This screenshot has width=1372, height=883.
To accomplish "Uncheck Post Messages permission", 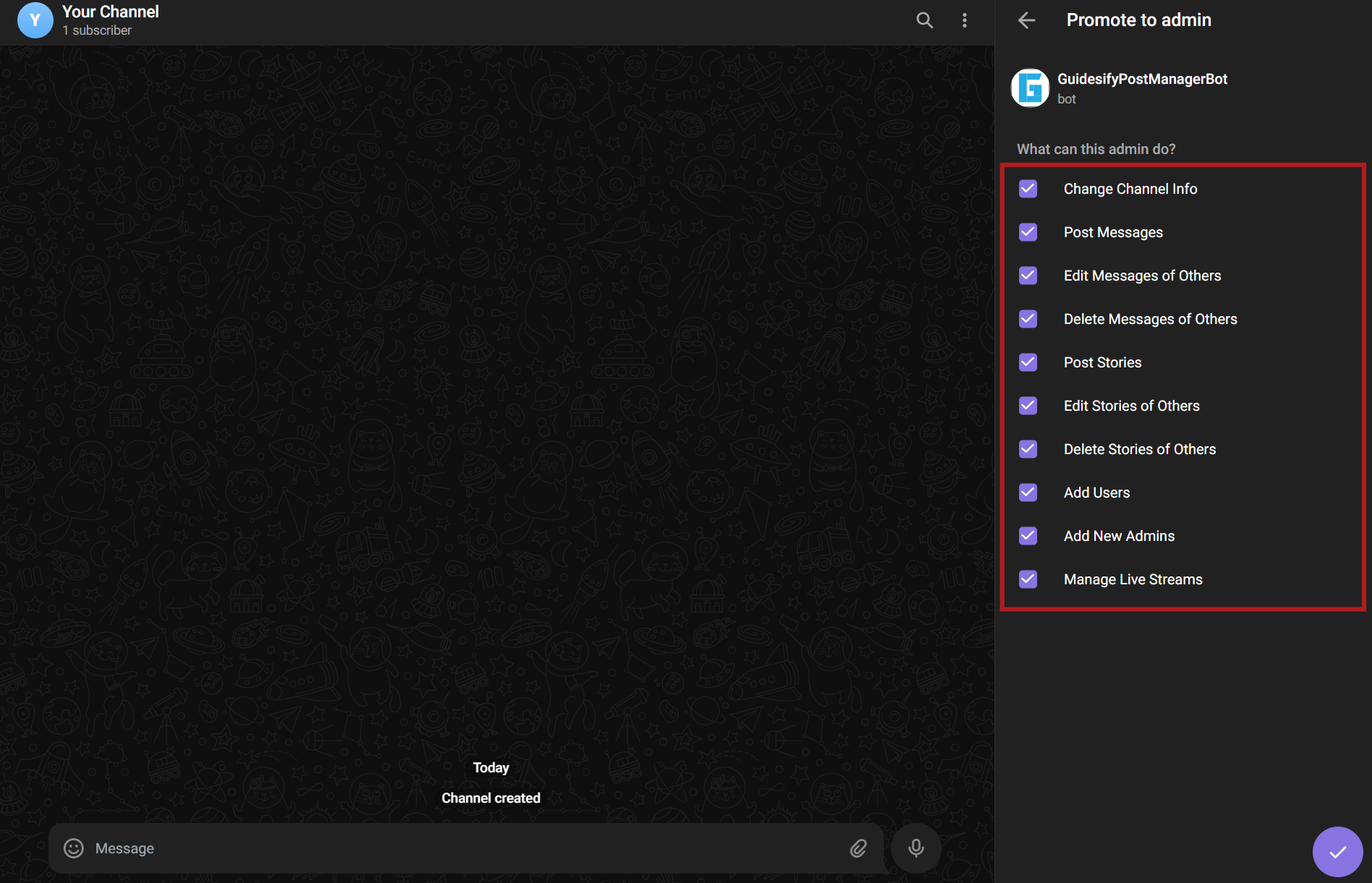I will (1028, 232).
